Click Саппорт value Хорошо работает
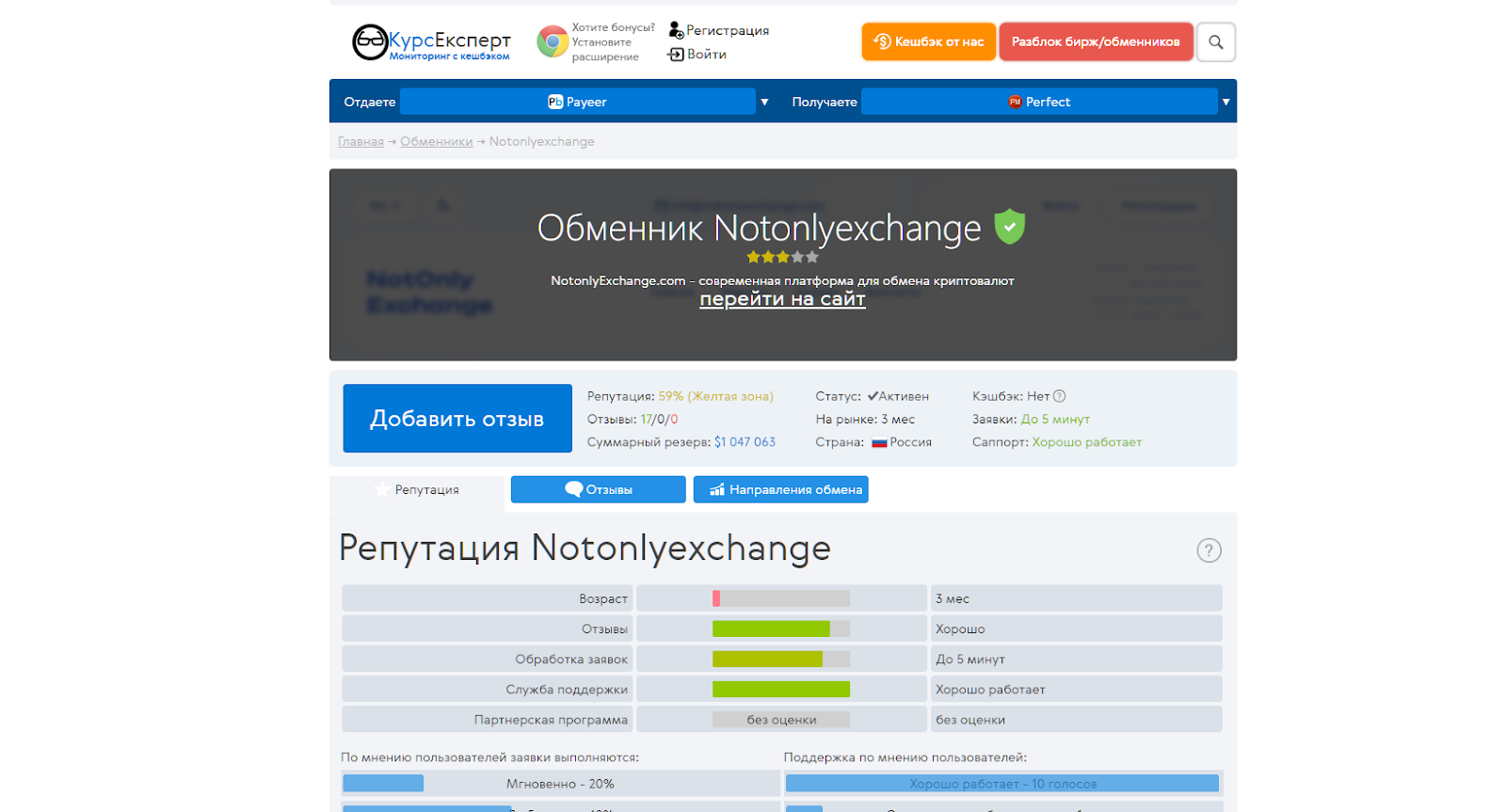 coord(1087,442)
